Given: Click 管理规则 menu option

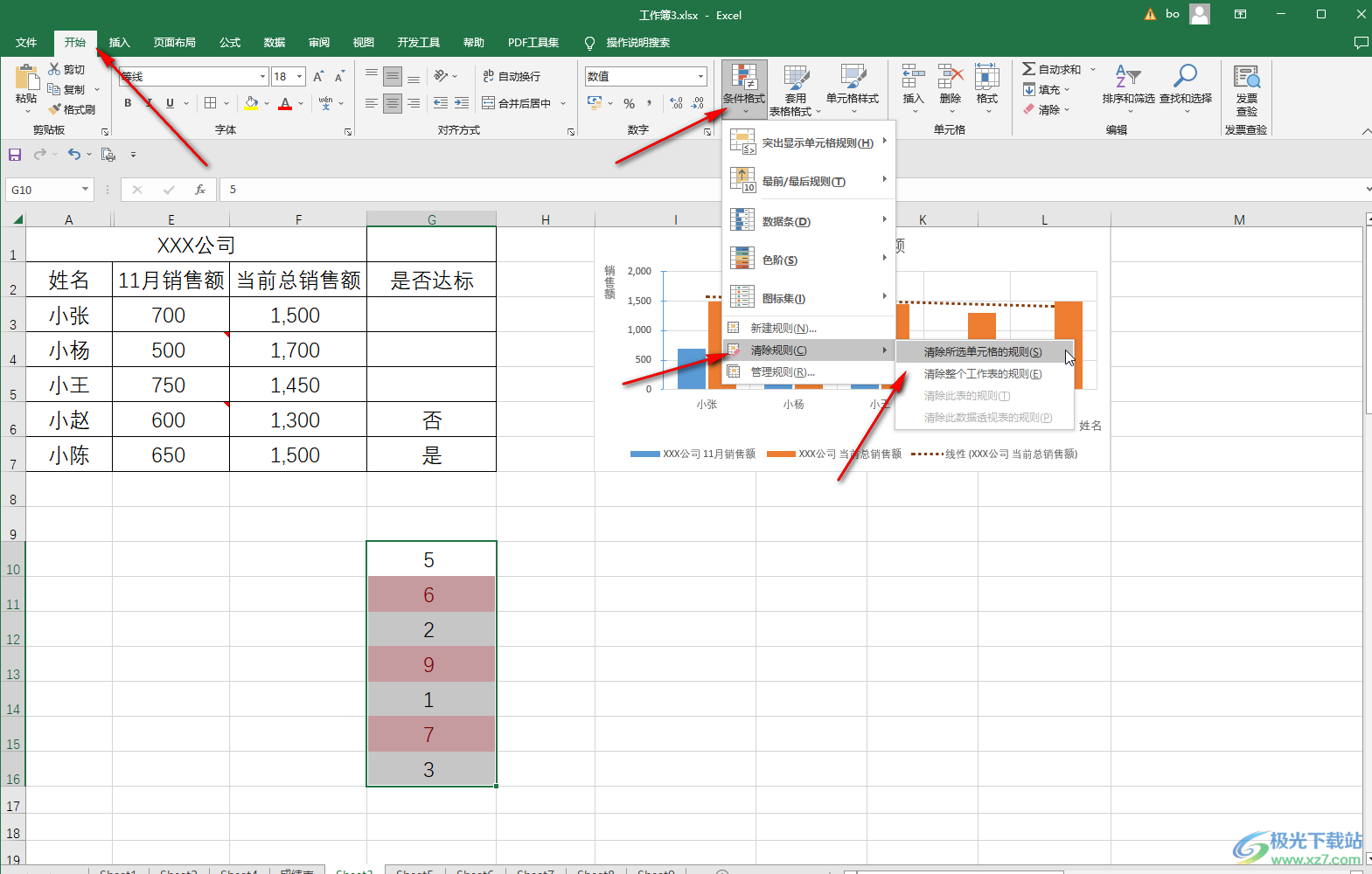Looking at the screenshot, I should 809,372.
